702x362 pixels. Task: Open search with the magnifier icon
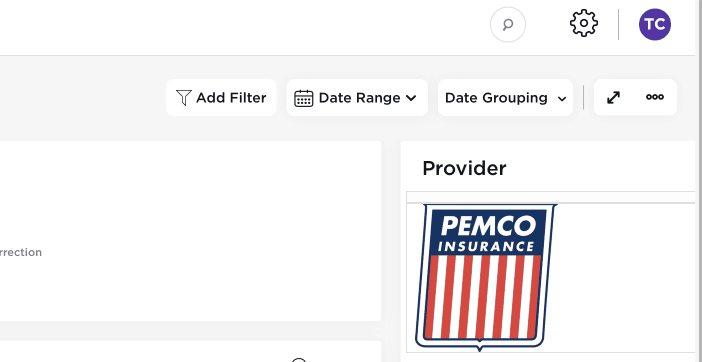508,25
